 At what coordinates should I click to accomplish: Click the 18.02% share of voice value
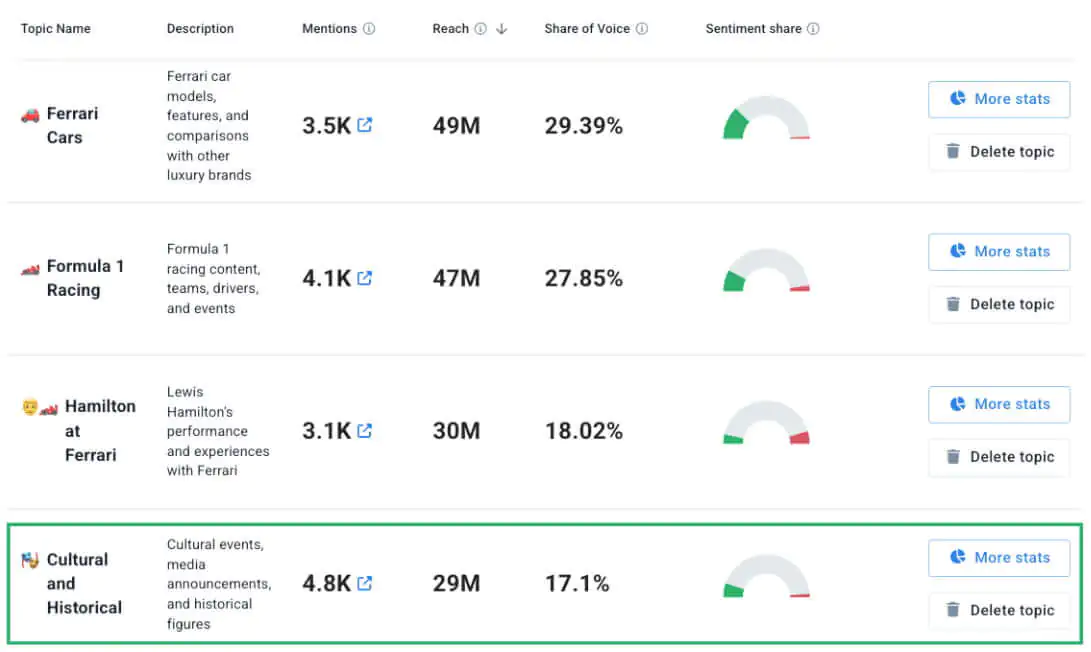click(x=583, y=431)
